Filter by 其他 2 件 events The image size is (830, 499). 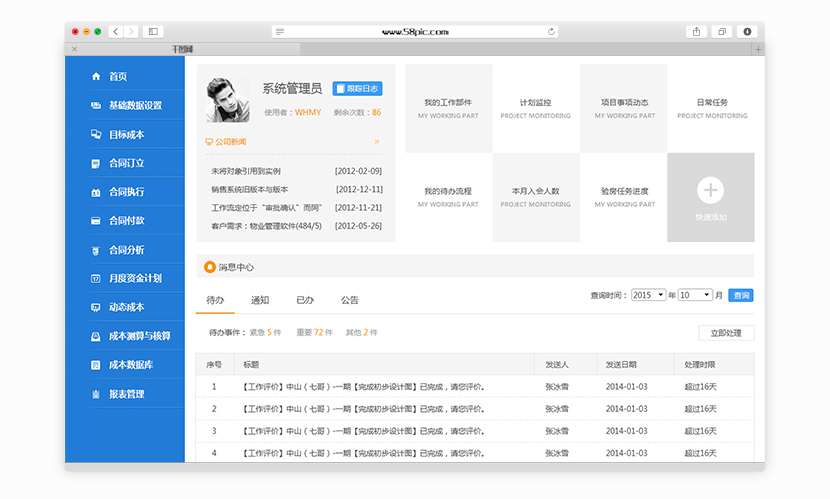pyautogui.click(x=362, y=333)
